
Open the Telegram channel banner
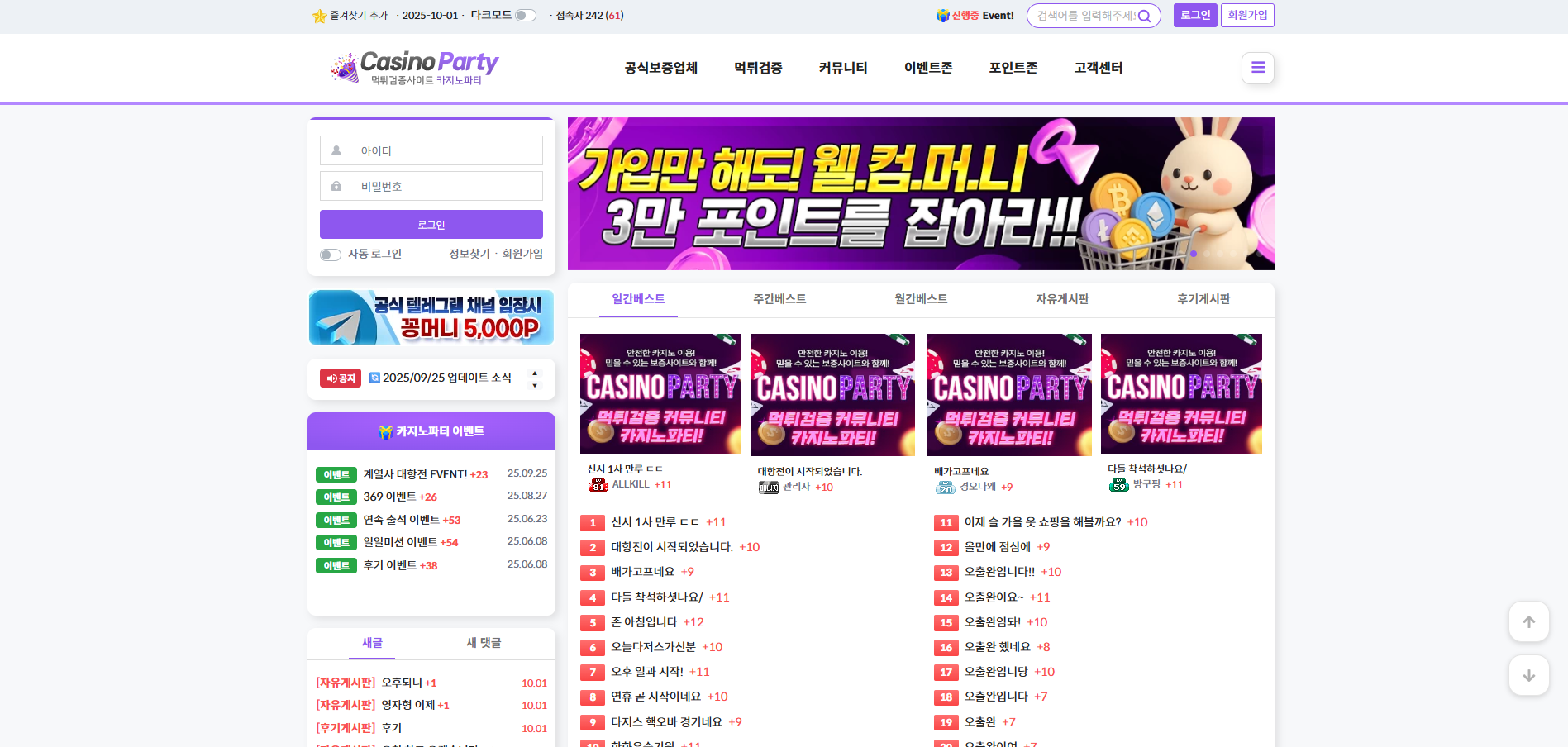pos(431,317)
